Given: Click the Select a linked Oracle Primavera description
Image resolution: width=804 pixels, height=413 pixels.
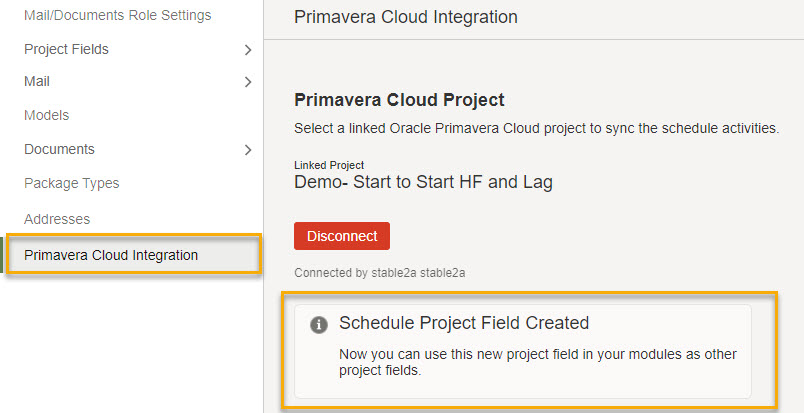Looking at the screenshot, I should coord(536,128).
